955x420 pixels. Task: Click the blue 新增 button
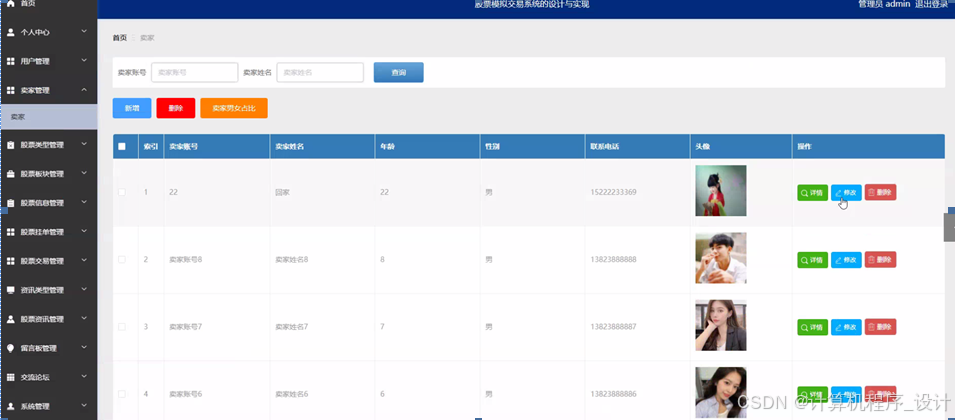coord(132,108)
